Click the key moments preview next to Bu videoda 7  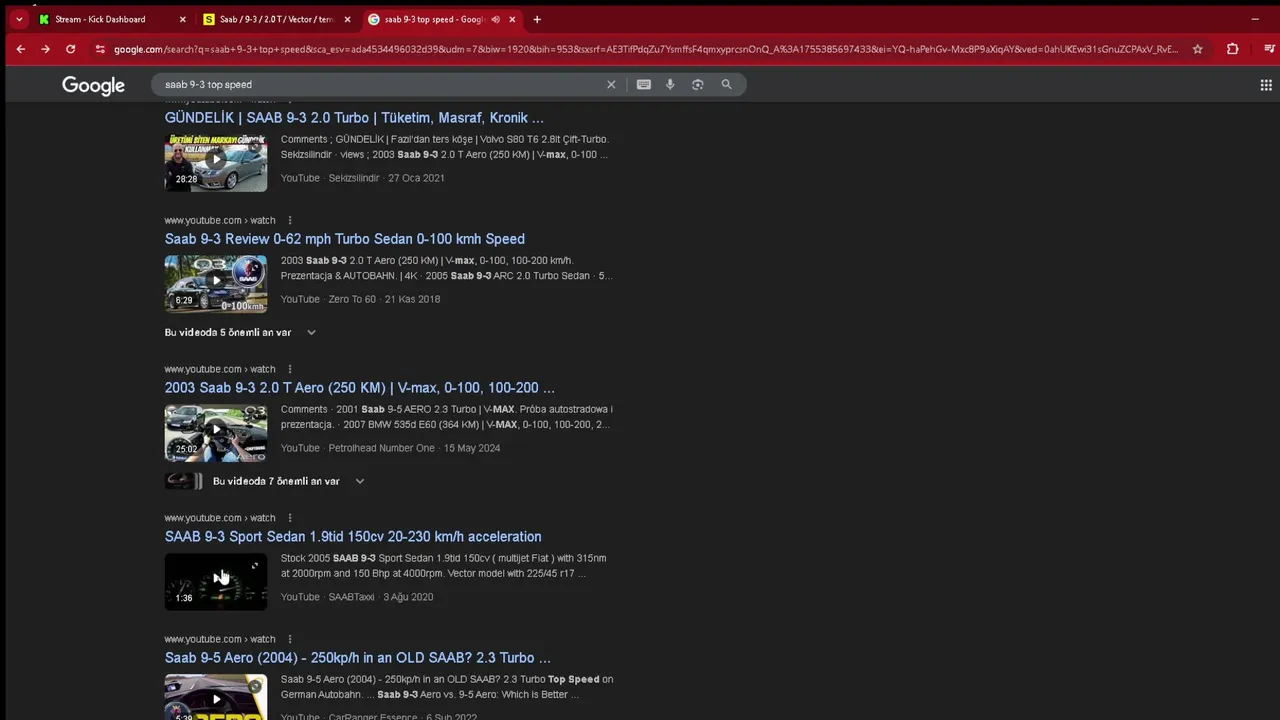pyautogui.click(x=184, y=481)
